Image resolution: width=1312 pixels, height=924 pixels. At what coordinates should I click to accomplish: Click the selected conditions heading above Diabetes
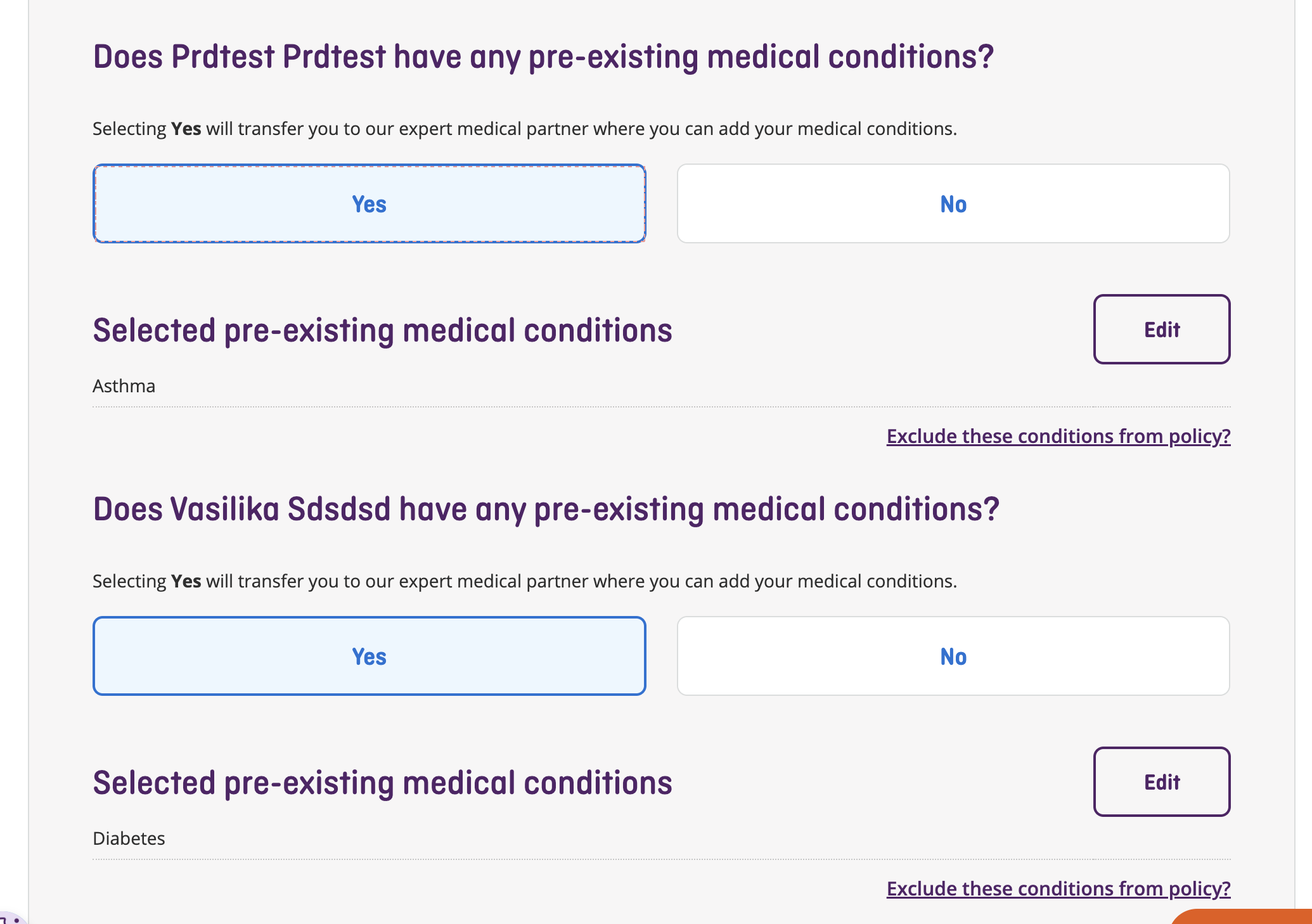click(382, 783)
